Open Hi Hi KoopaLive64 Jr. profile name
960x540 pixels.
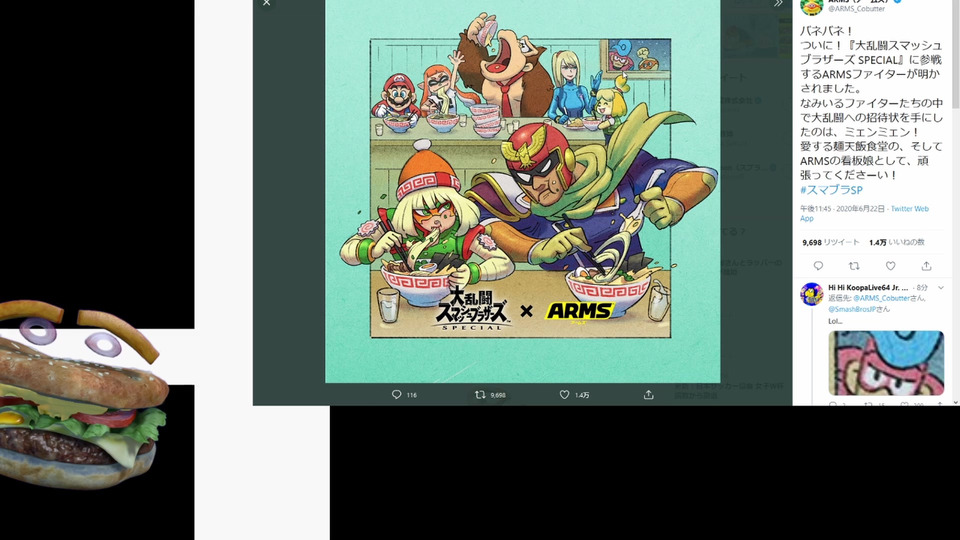[868, 287]
